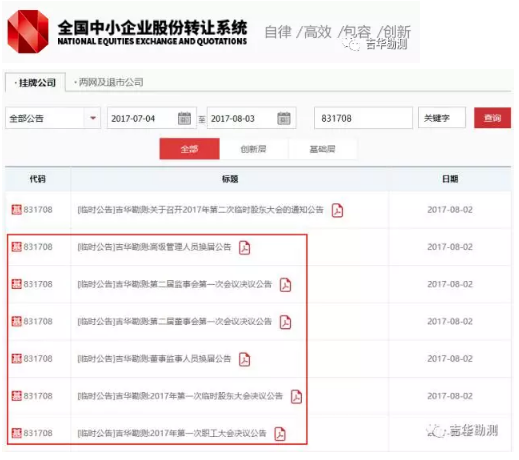Click code 831708 in 职工大会决议公告 row
This screenshot has height=460, width=519.
[x=38, y=433]
